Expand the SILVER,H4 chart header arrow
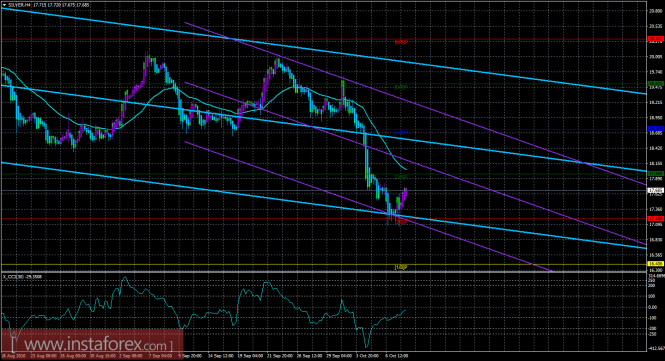 pos(4,5)
